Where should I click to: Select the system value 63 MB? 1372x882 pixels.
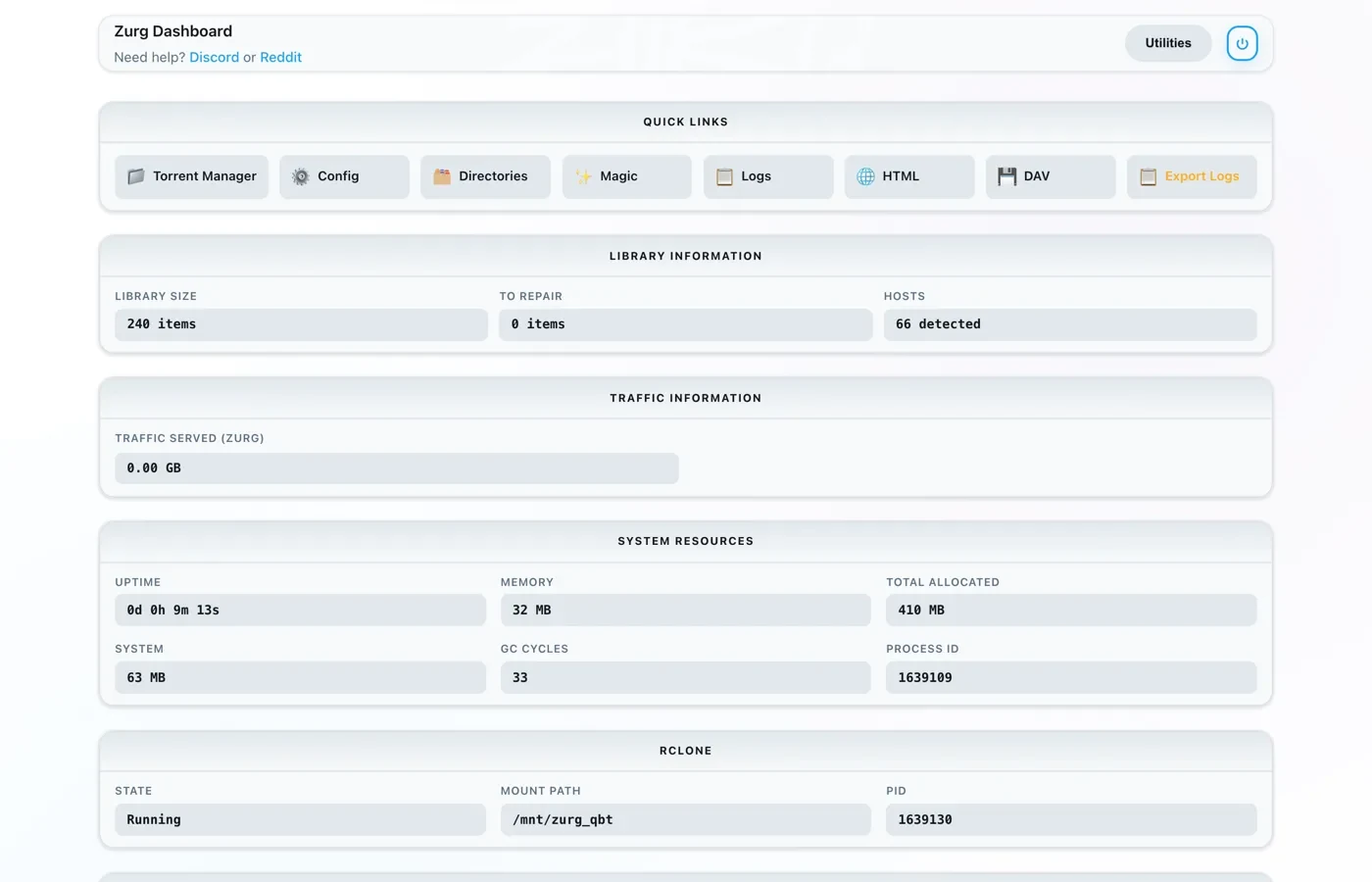click(x=300, y=677)
